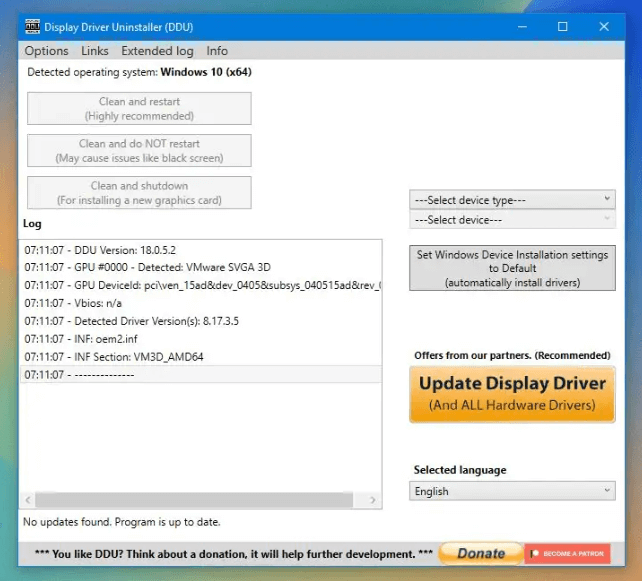Open the Options menu

[x=46, y=51]
